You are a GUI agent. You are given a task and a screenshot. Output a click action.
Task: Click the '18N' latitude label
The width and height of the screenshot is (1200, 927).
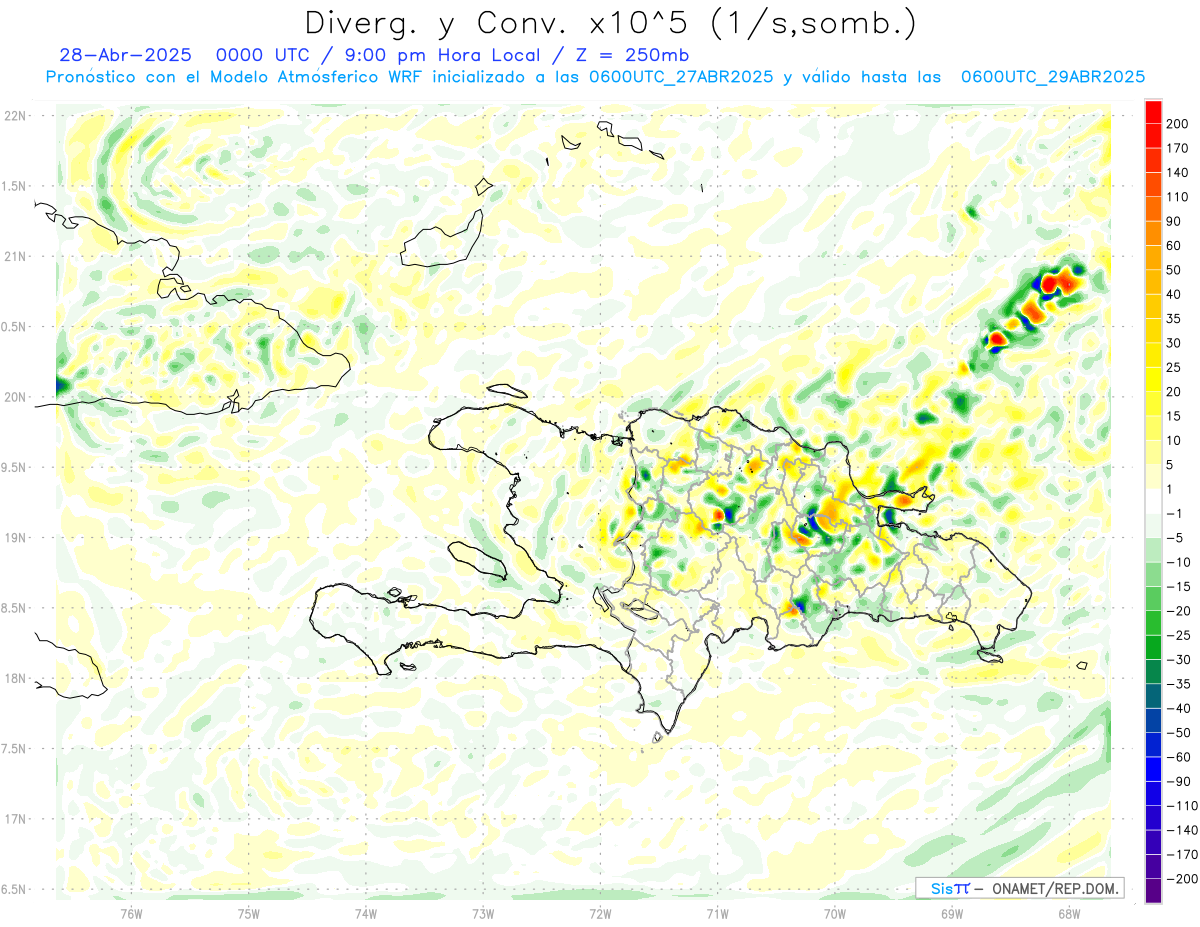tap(14, 678)
